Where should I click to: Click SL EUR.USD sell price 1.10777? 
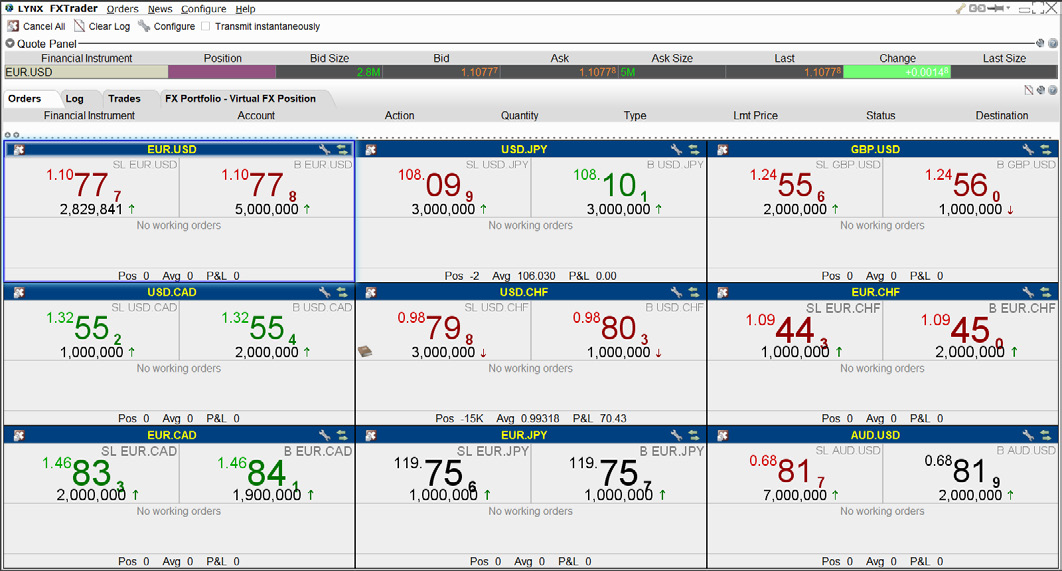84,184
